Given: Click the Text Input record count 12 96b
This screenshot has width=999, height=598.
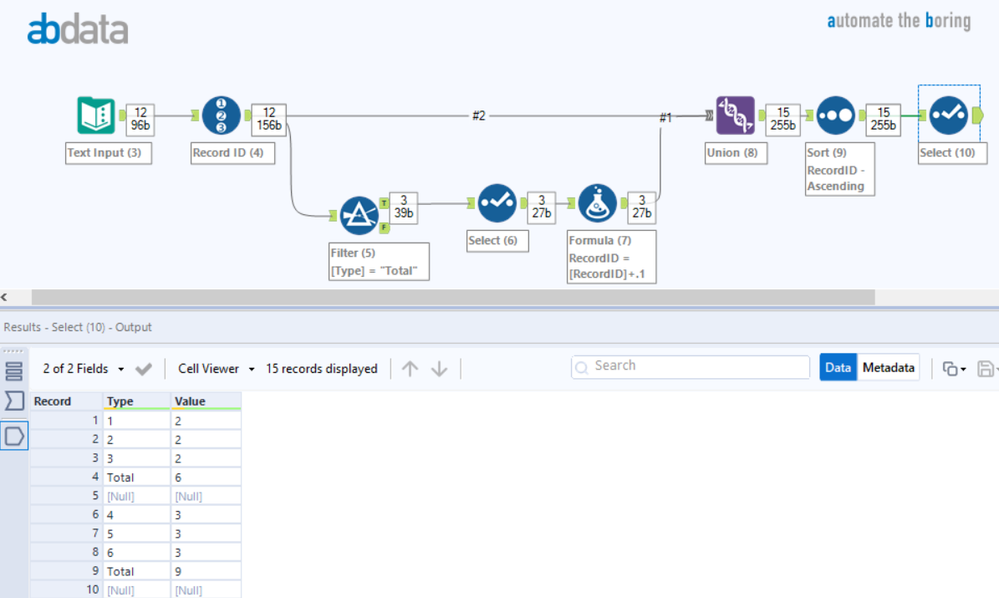Looking at the screenshot, I should coord(140,119).
